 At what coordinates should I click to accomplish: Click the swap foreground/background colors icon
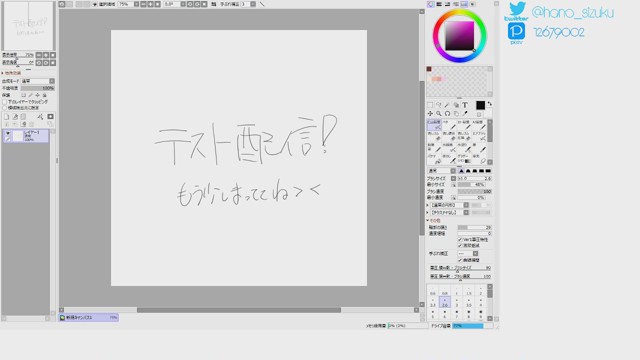(x=490, y=104)
